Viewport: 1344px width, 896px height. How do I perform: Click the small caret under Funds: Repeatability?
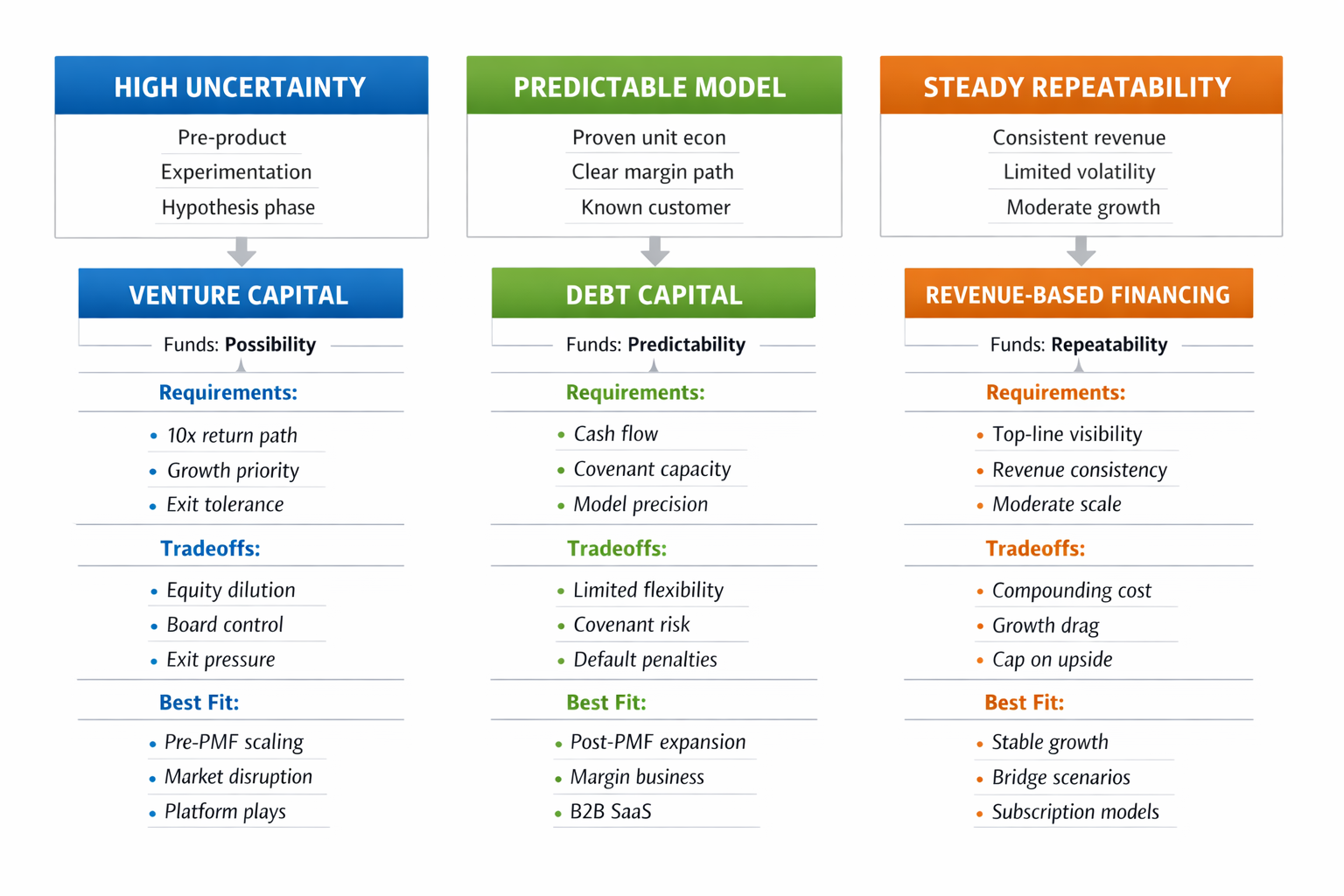coord(1079,366)
